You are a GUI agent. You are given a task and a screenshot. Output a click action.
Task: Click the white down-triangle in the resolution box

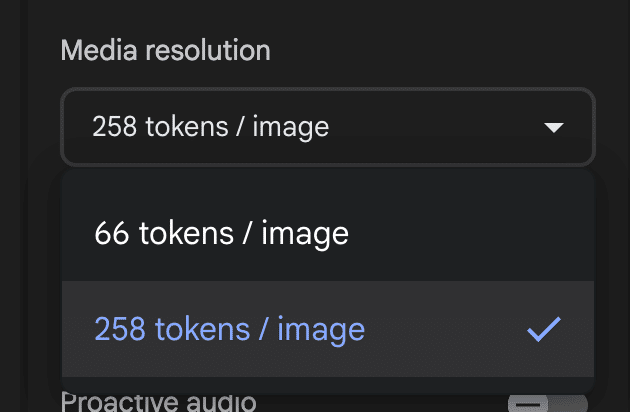552,128
